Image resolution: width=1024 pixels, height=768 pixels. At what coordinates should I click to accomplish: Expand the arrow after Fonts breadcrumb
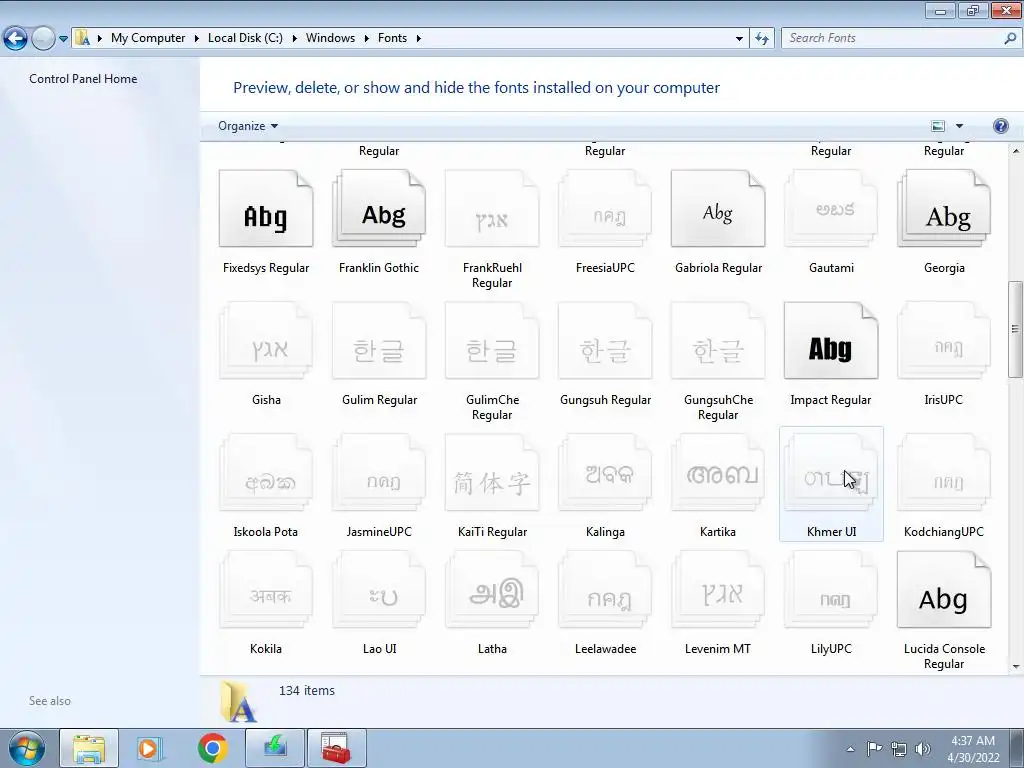point(419,39)
